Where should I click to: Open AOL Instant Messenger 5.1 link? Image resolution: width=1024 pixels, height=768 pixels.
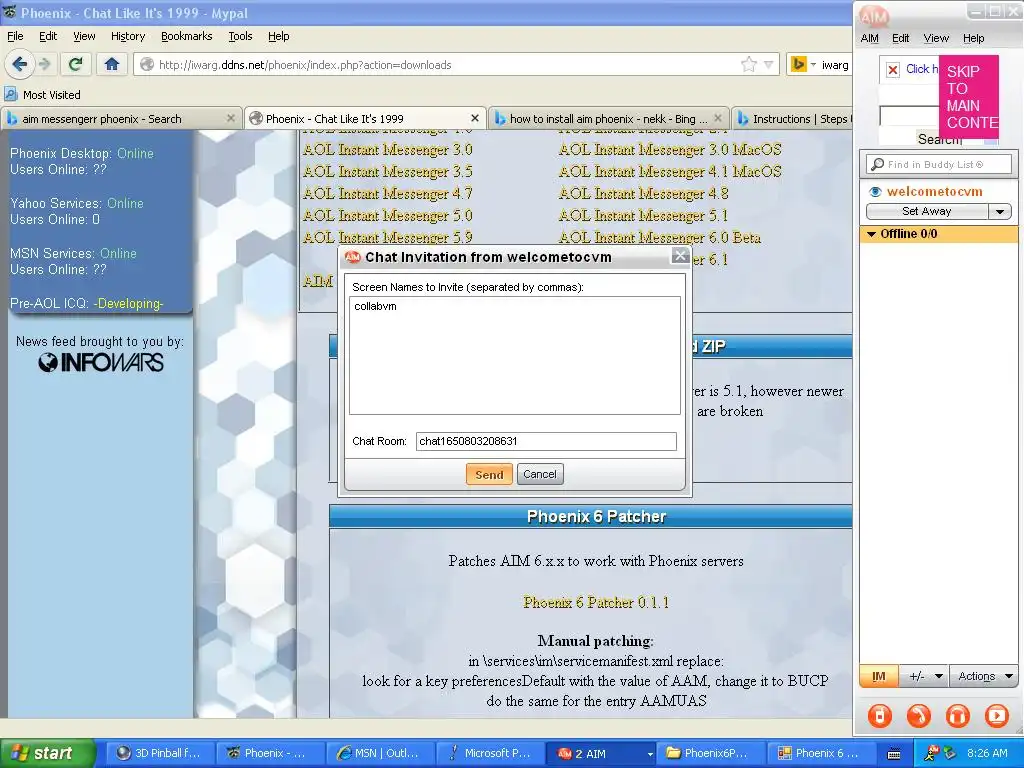pos(643,216)
